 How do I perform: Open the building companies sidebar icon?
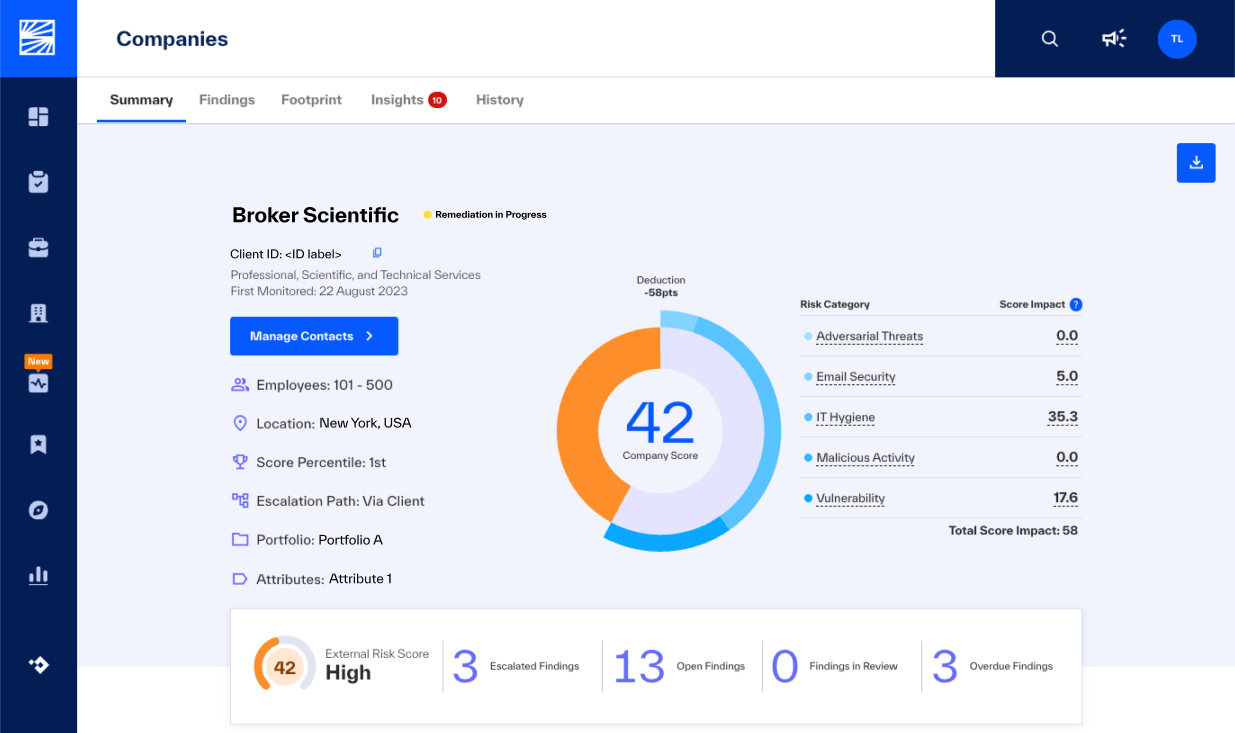38,313
